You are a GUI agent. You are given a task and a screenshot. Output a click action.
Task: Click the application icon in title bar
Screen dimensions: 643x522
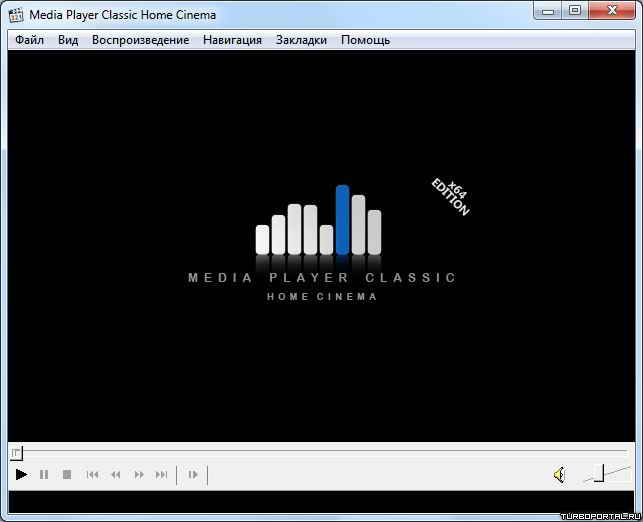tap(16, 15)
